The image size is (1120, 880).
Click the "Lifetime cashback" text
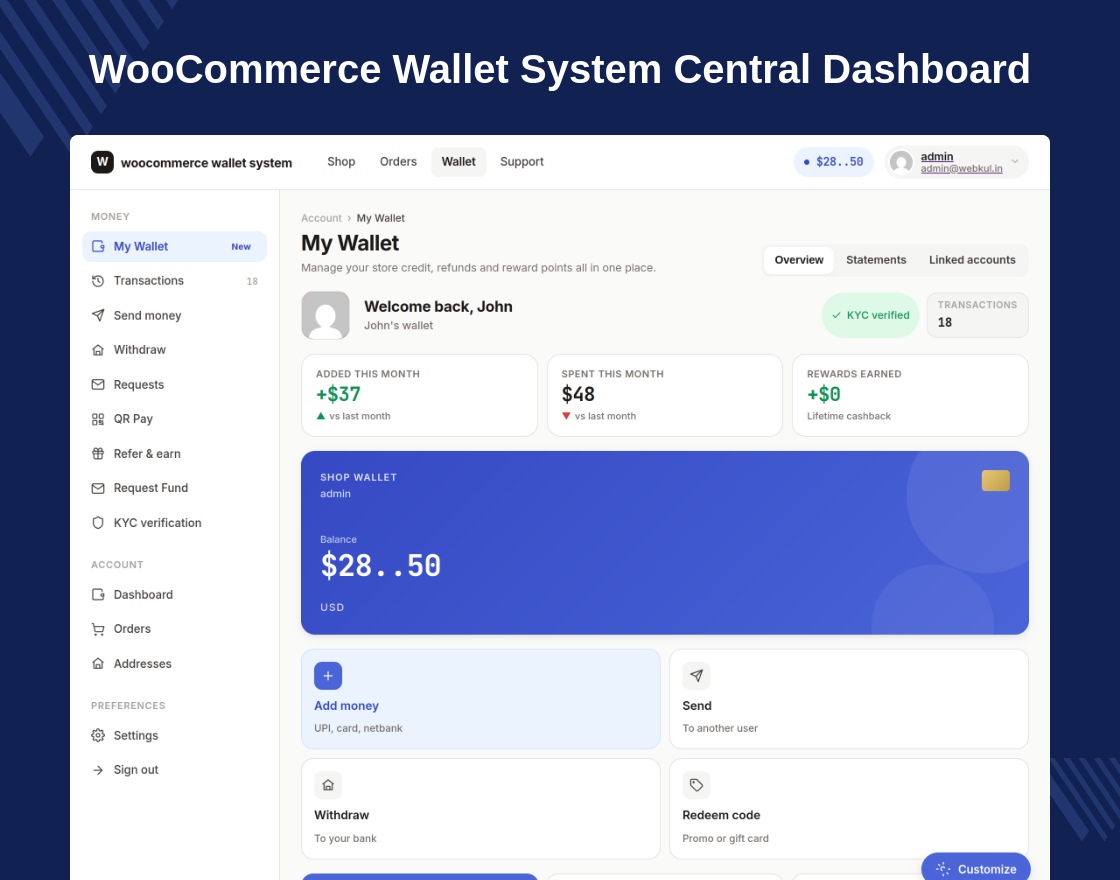(x=849, y=416)
